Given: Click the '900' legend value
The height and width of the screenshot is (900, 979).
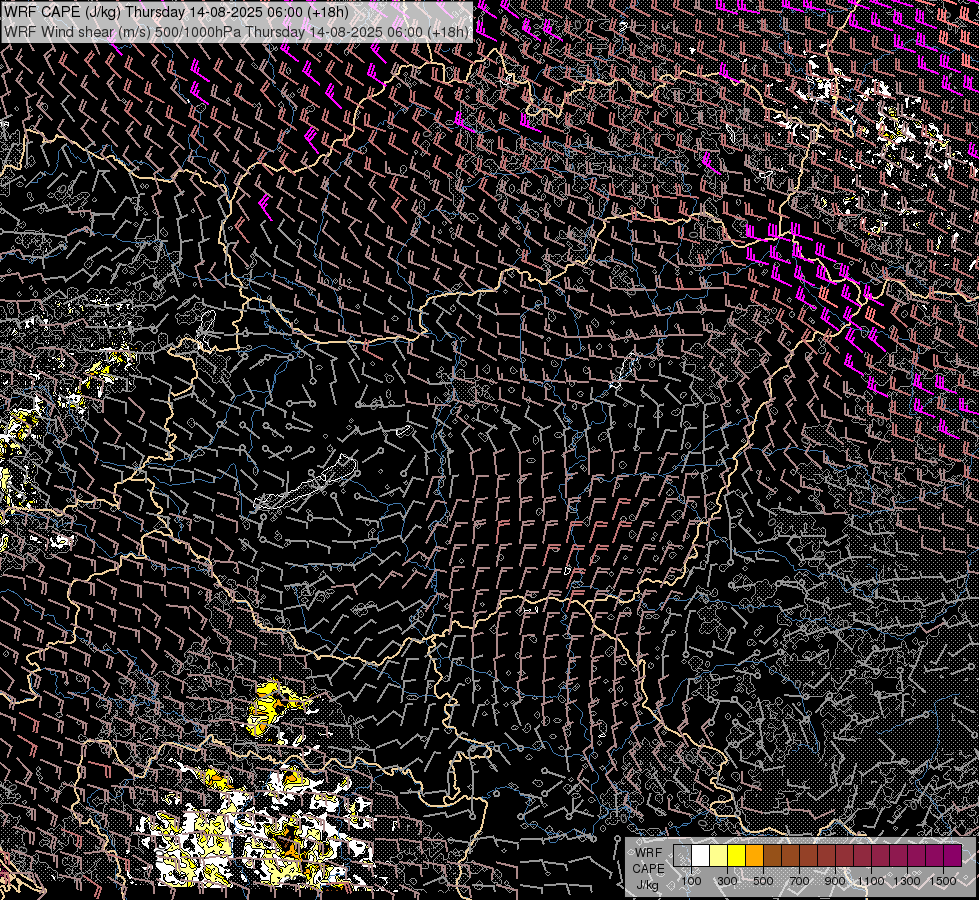Looking at the screenshot, I should tap(835, 881).
